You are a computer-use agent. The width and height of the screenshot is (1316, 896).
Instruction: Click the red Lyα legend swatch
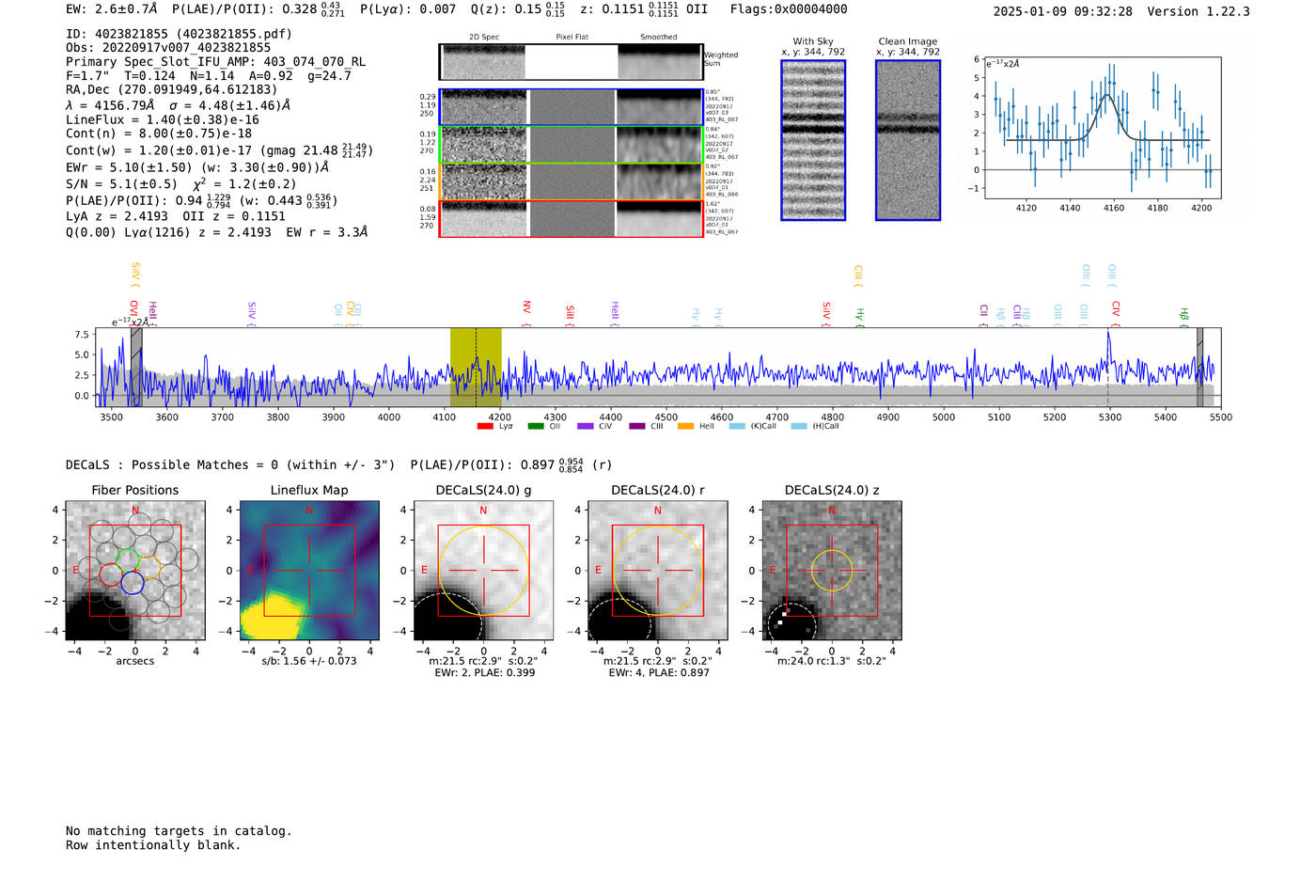(485, 427)
